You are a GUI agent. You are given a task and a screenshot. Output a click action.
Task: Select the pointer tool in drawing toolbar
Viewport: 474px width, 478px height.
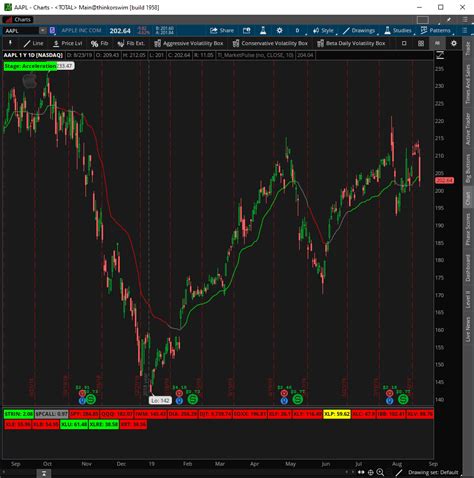point(10,43)
